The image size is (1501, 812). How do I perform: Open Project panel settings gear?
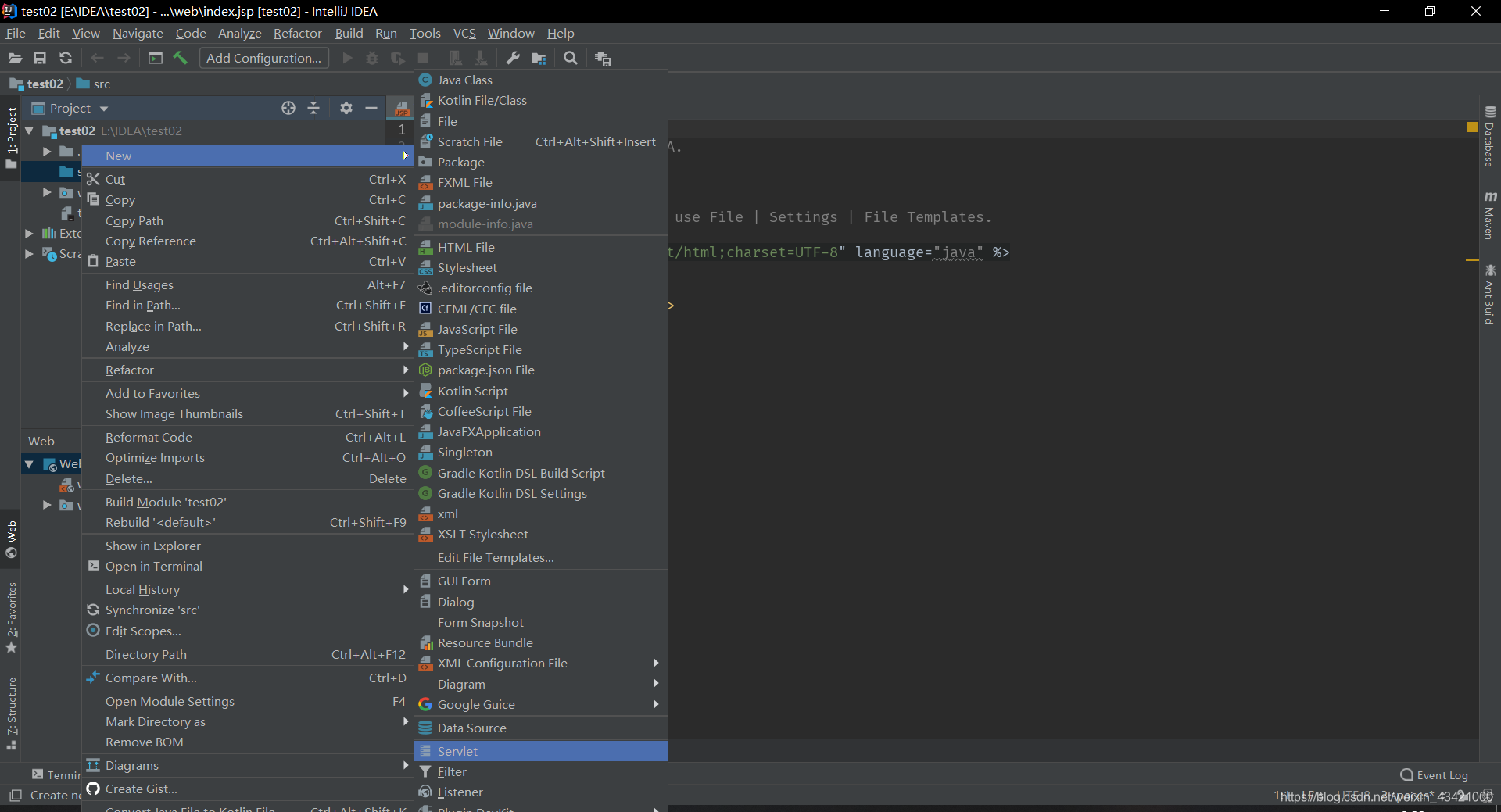pyautogui.click(x=346, y=108)
